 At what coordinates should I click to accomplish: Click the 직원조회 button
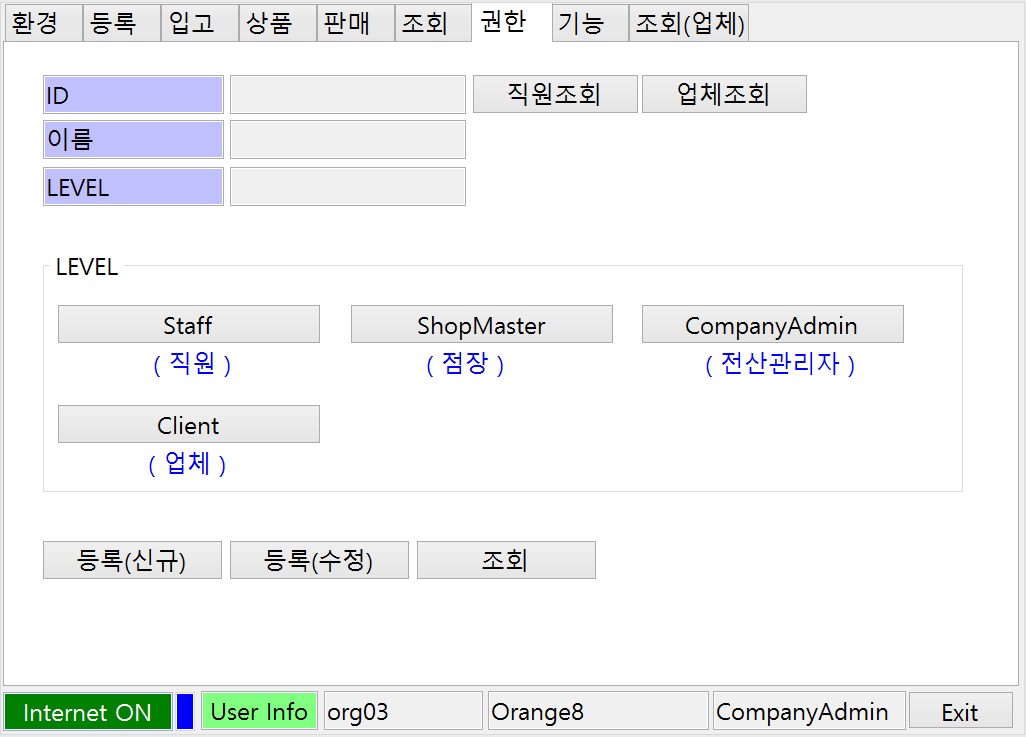click(555, 94)
